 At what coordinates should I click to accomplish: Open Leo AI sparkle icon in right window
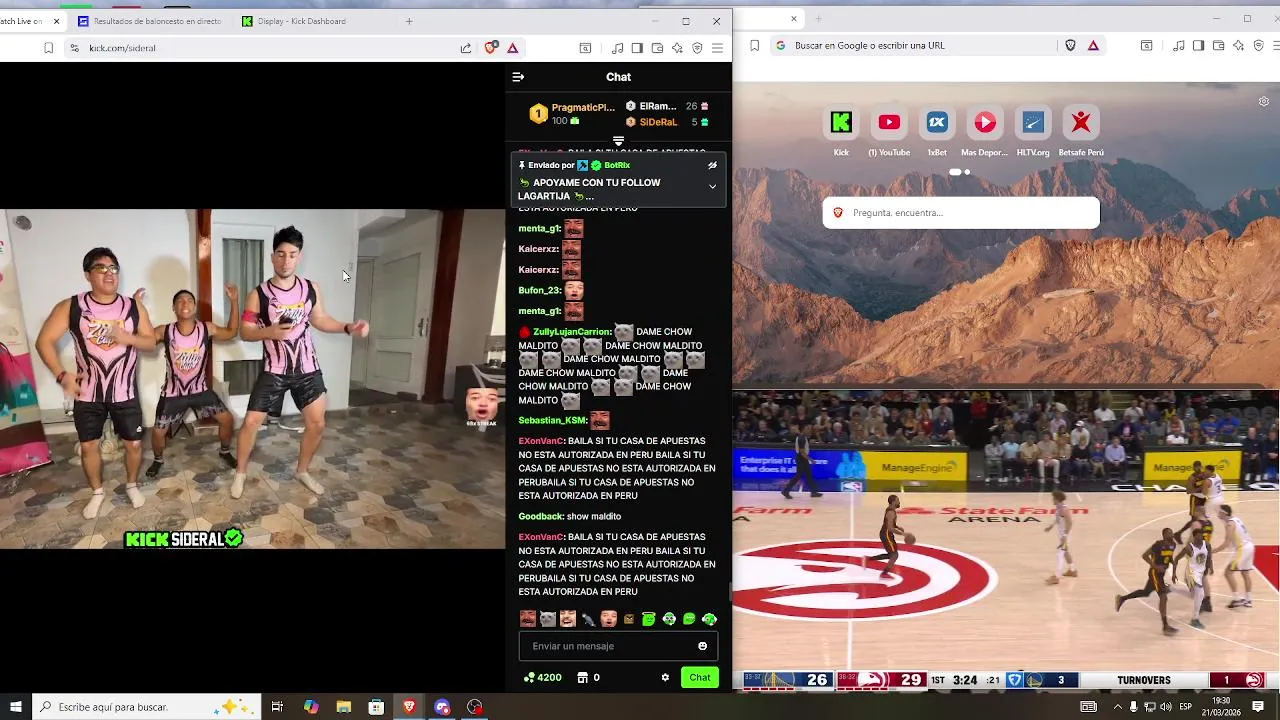1238,45
